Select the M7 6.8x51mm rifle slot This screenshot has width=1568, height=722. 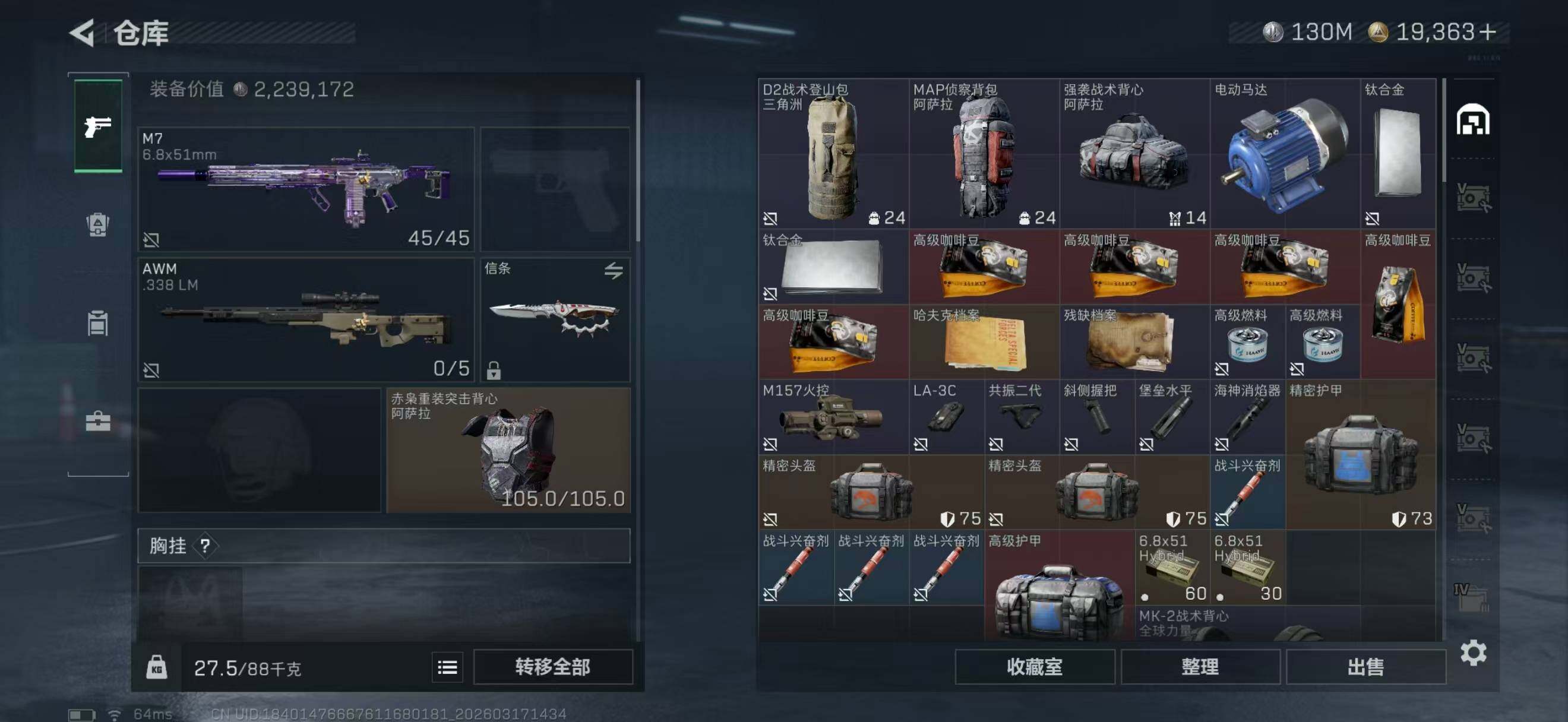306,189
